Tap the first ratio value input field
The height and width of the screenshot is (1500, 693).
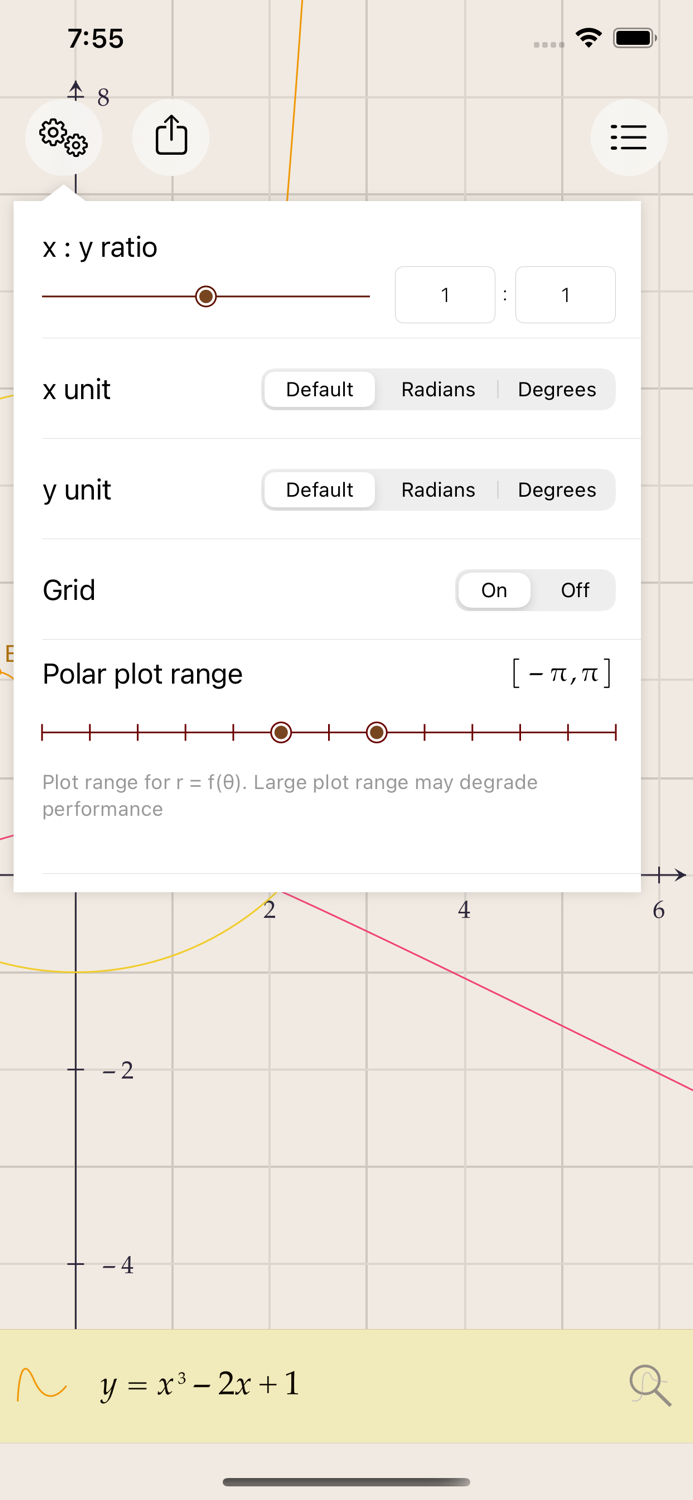coord(445,295)
